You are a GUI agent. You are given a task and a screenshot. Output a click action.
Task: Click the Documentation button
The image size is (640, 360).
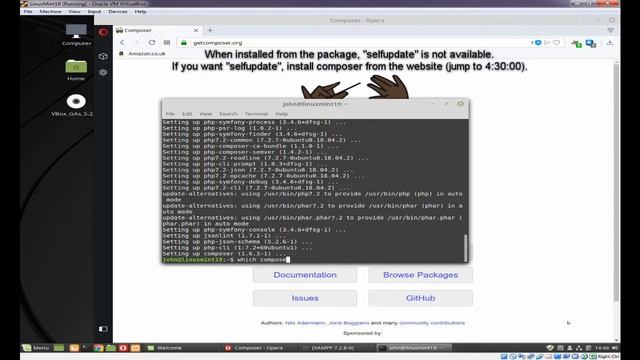point(305,275)
